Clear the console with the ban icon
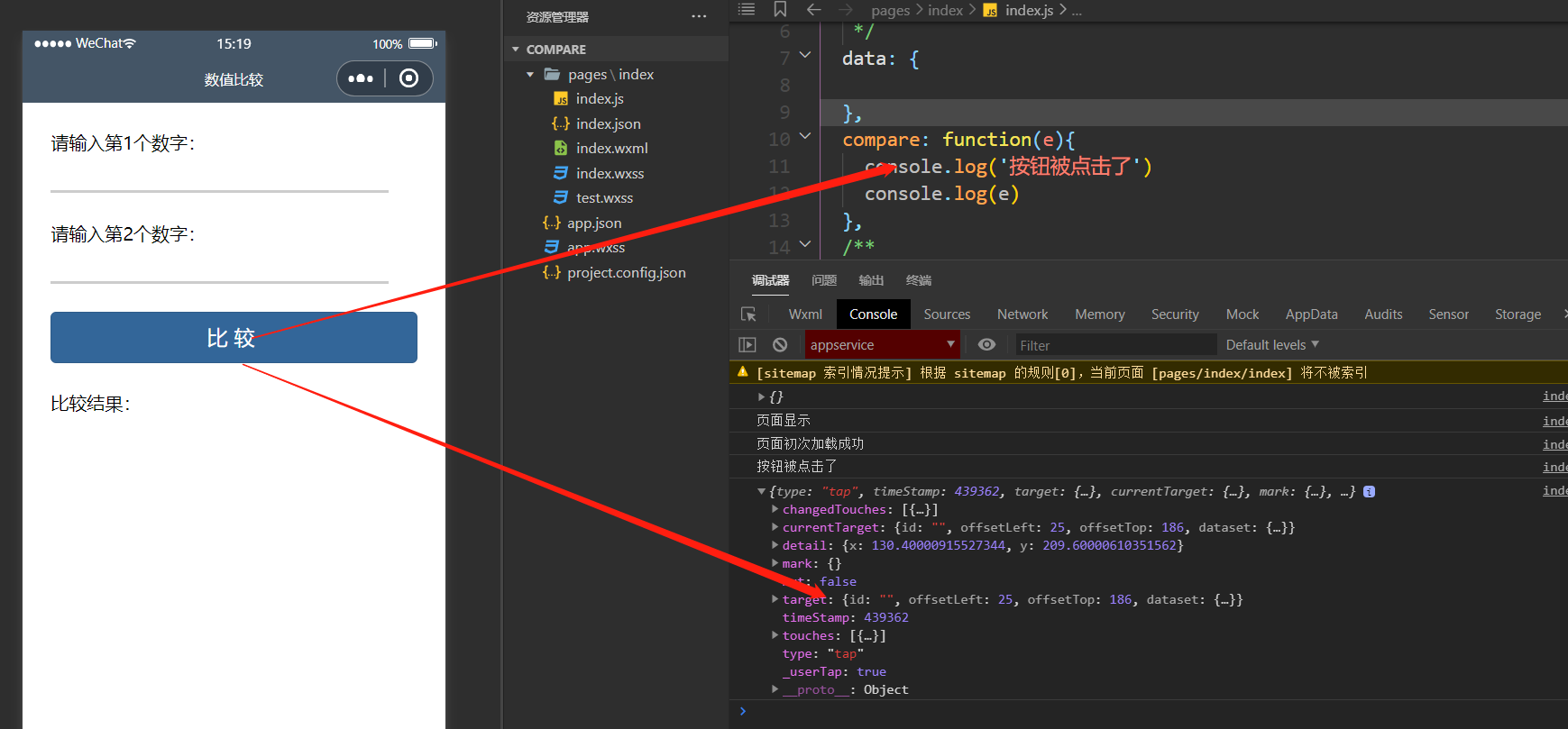 click(780, 345)
